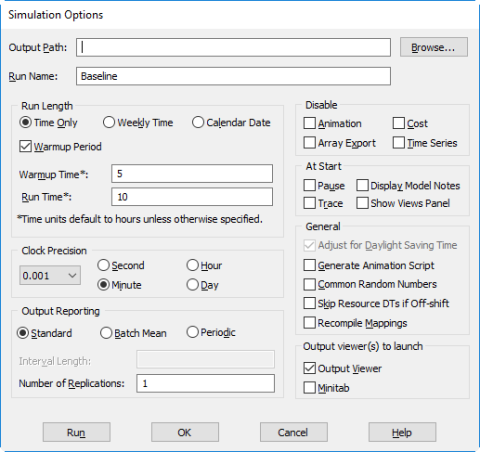
Task: Confirm settings with the OK button
Action: coord(185,432)
